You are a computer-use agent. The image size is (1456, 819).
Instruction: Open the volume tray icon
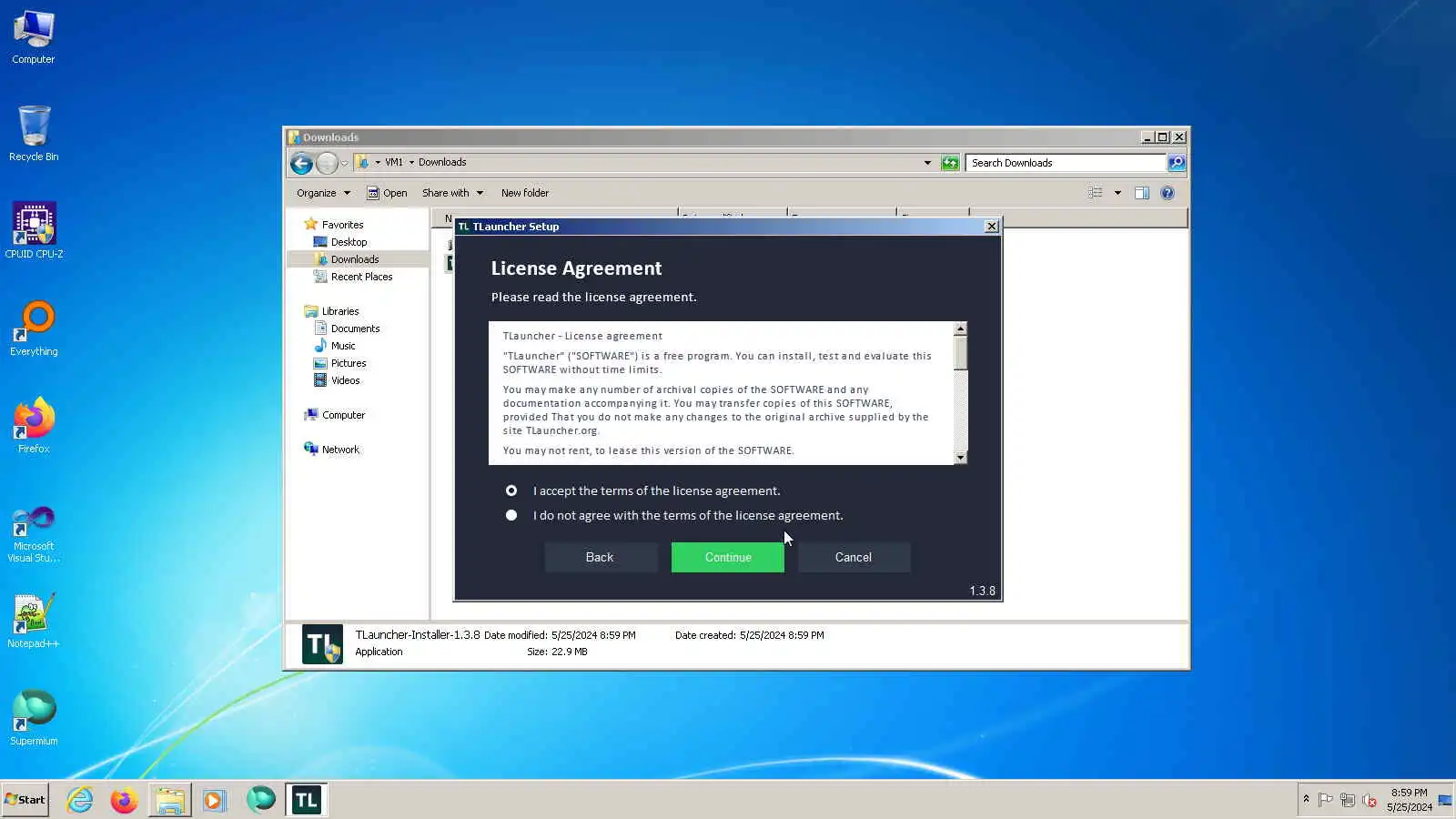click(x=1369, y=800)
